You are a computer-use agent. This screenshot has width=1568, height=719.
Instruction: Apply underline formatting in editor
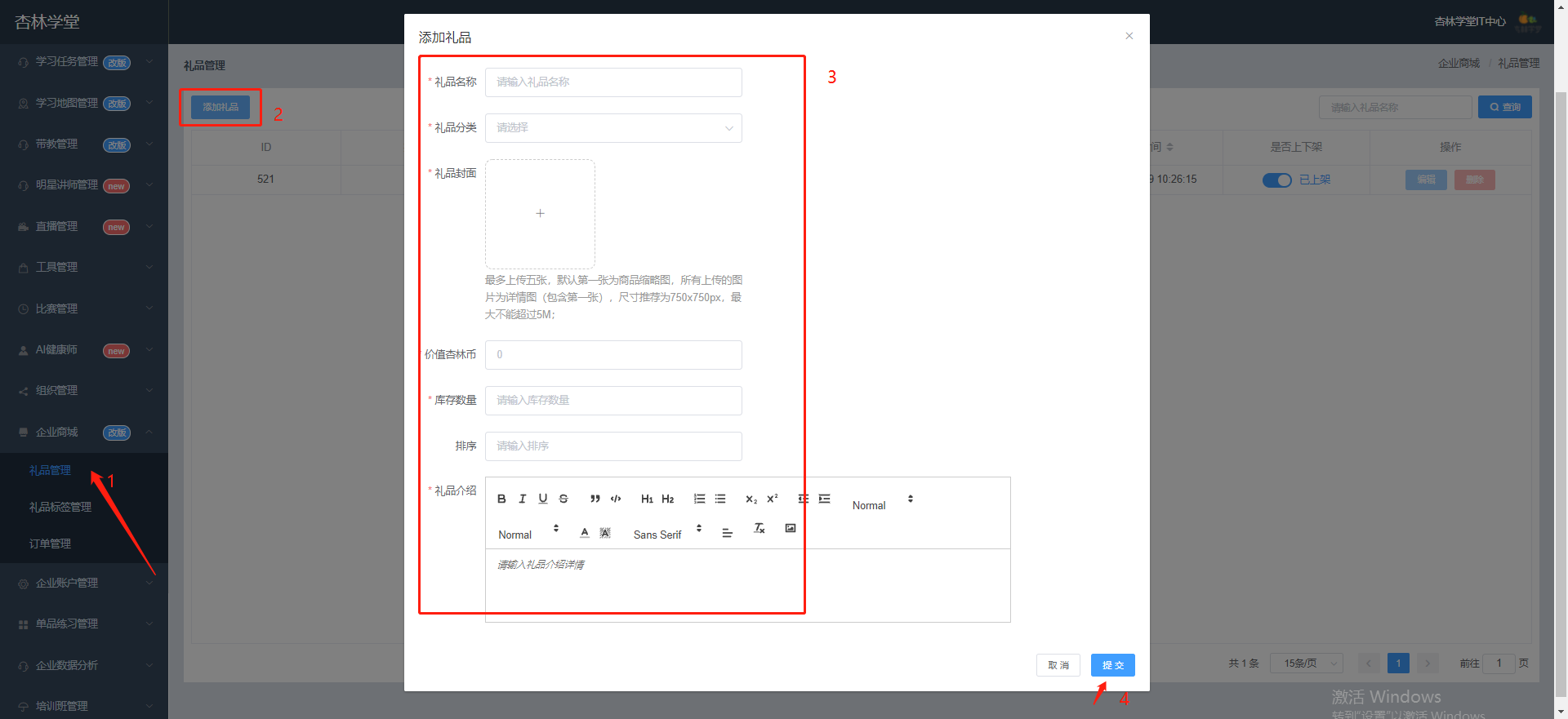[543, 499]
